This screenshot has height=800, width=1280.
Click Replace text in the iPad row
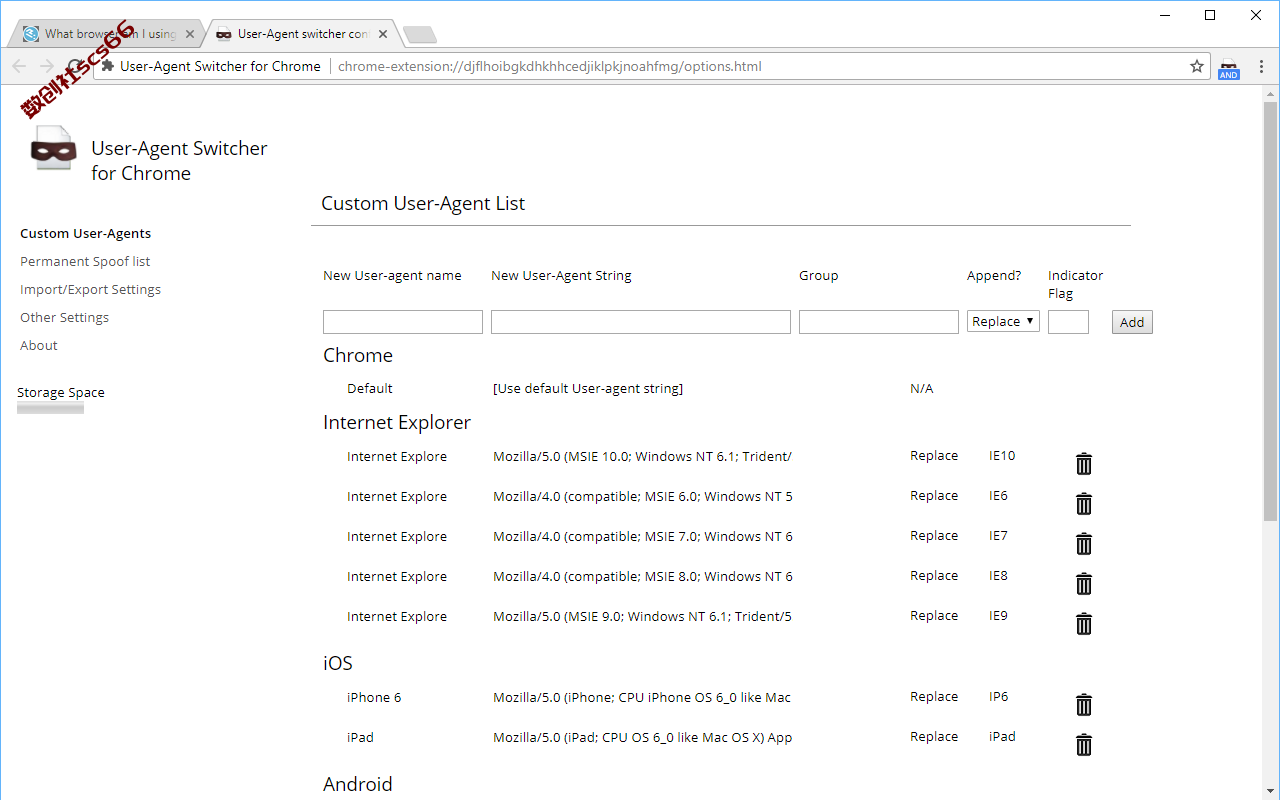(x=934, y=736)
